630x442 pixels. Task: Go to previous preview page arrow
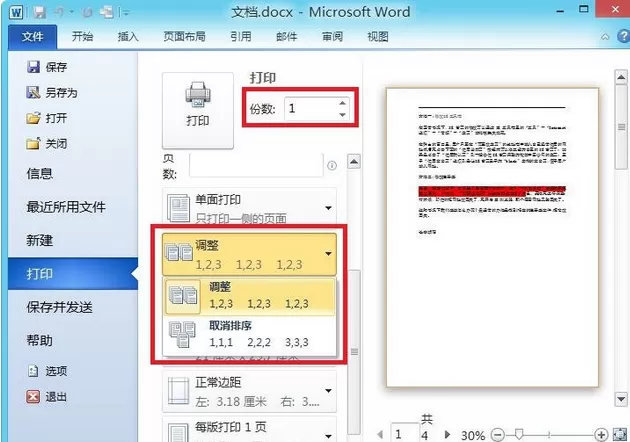click(380, 434)
